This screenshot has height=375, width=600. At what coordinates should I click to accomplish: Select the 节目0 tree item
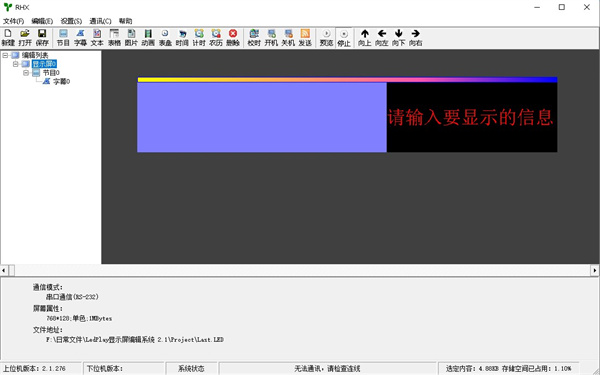(51, 73)
